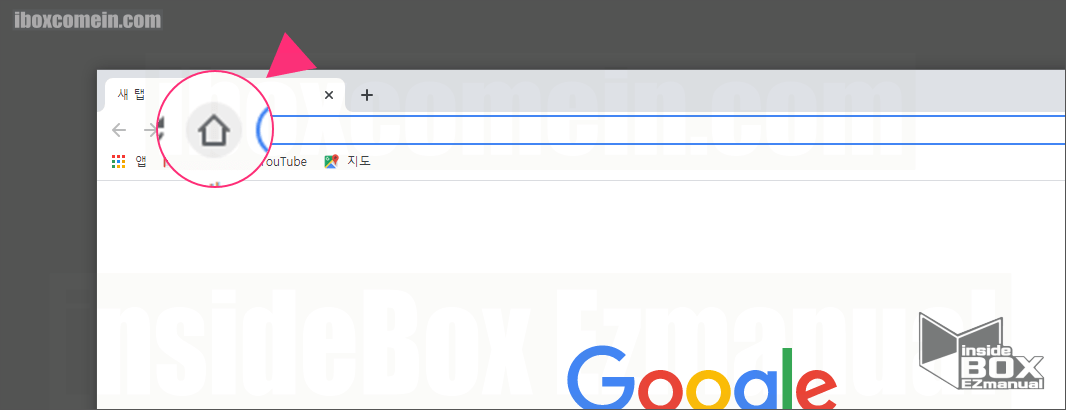Click the Google logo on the page

coord(700,380)
